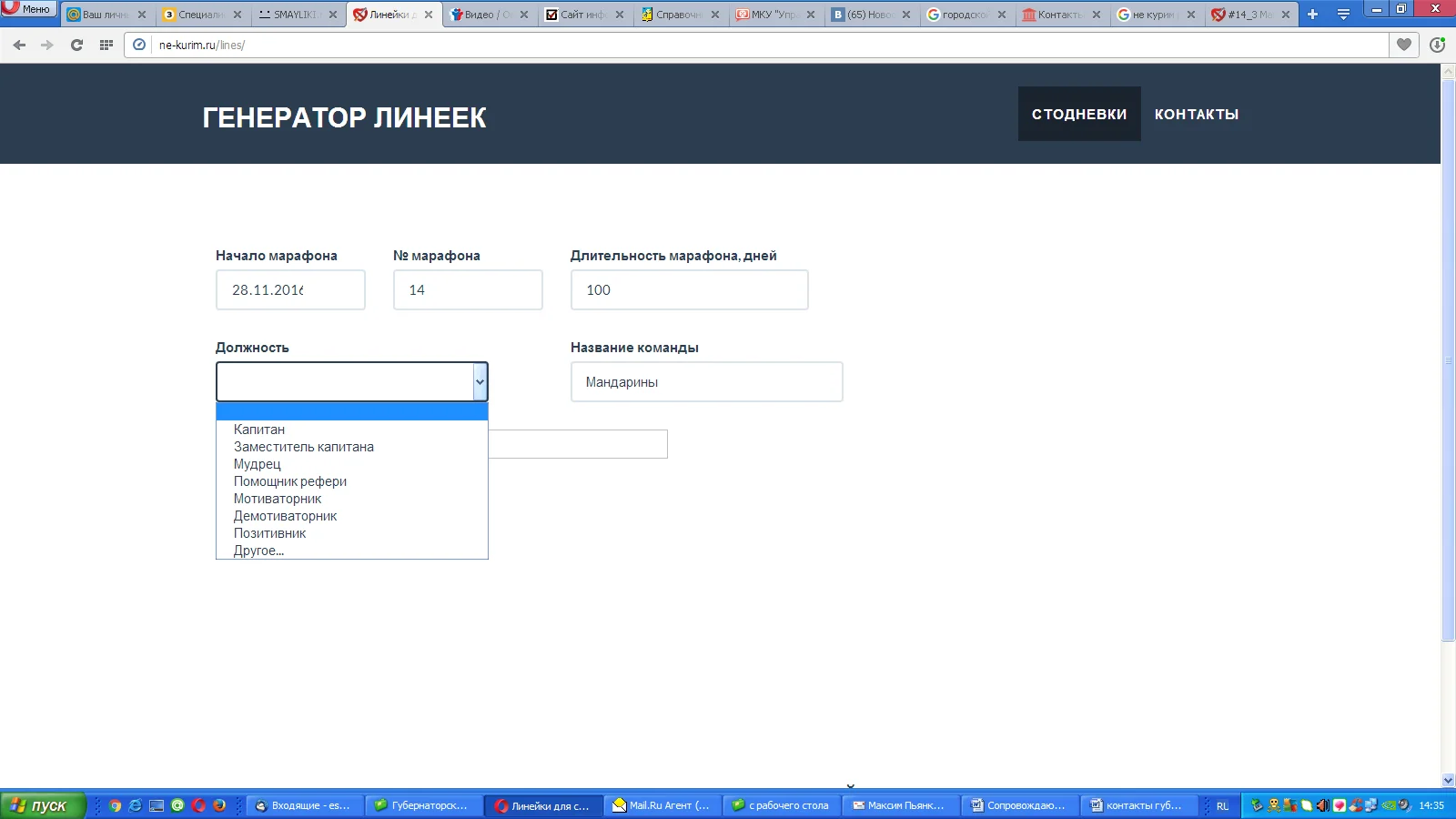Click the RU language indicator
Viewport: 1456px width, 819px height.
click(x=1222, y=805)
